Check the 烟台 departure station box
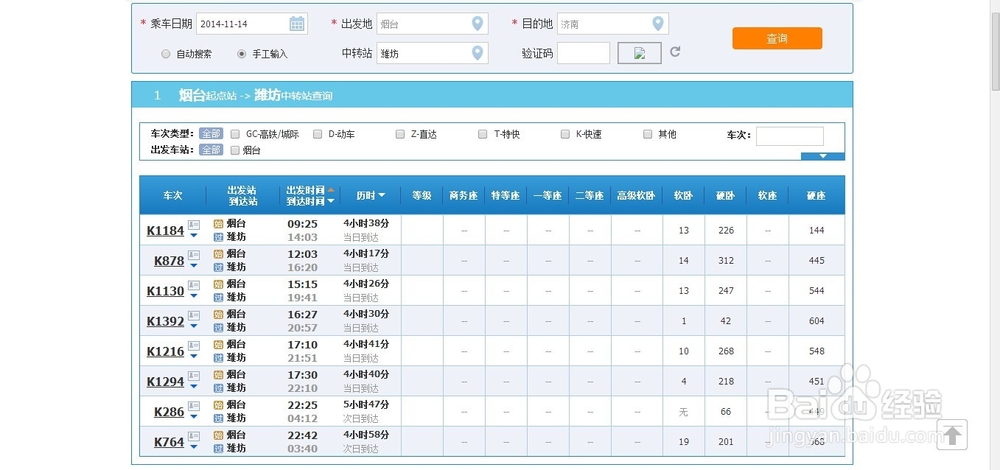This screenshot has width=1000, height=470. [235, 151]
